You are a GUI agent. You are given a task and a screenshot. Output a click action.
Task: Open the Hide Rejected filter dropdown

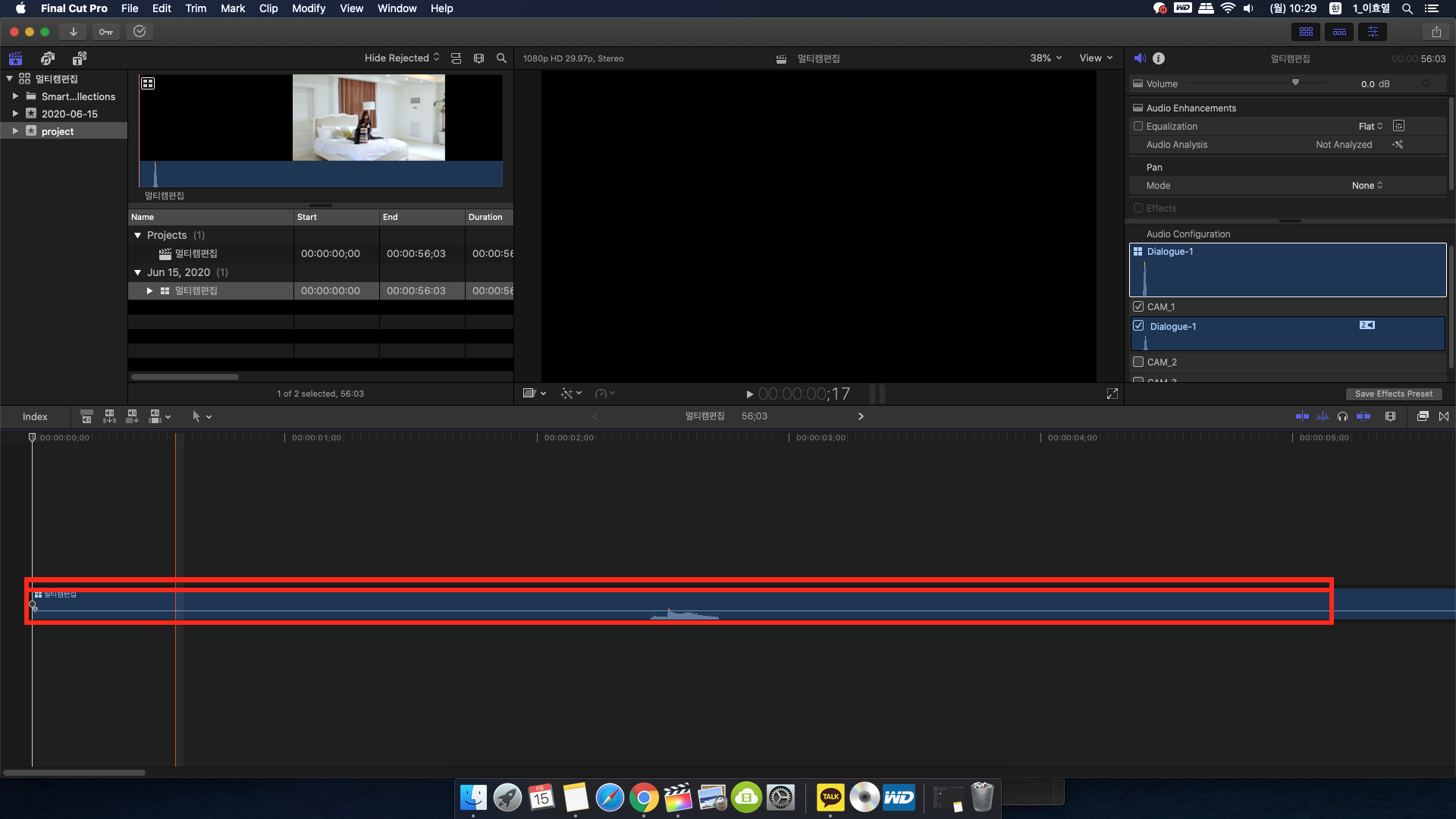click(401, 58)
